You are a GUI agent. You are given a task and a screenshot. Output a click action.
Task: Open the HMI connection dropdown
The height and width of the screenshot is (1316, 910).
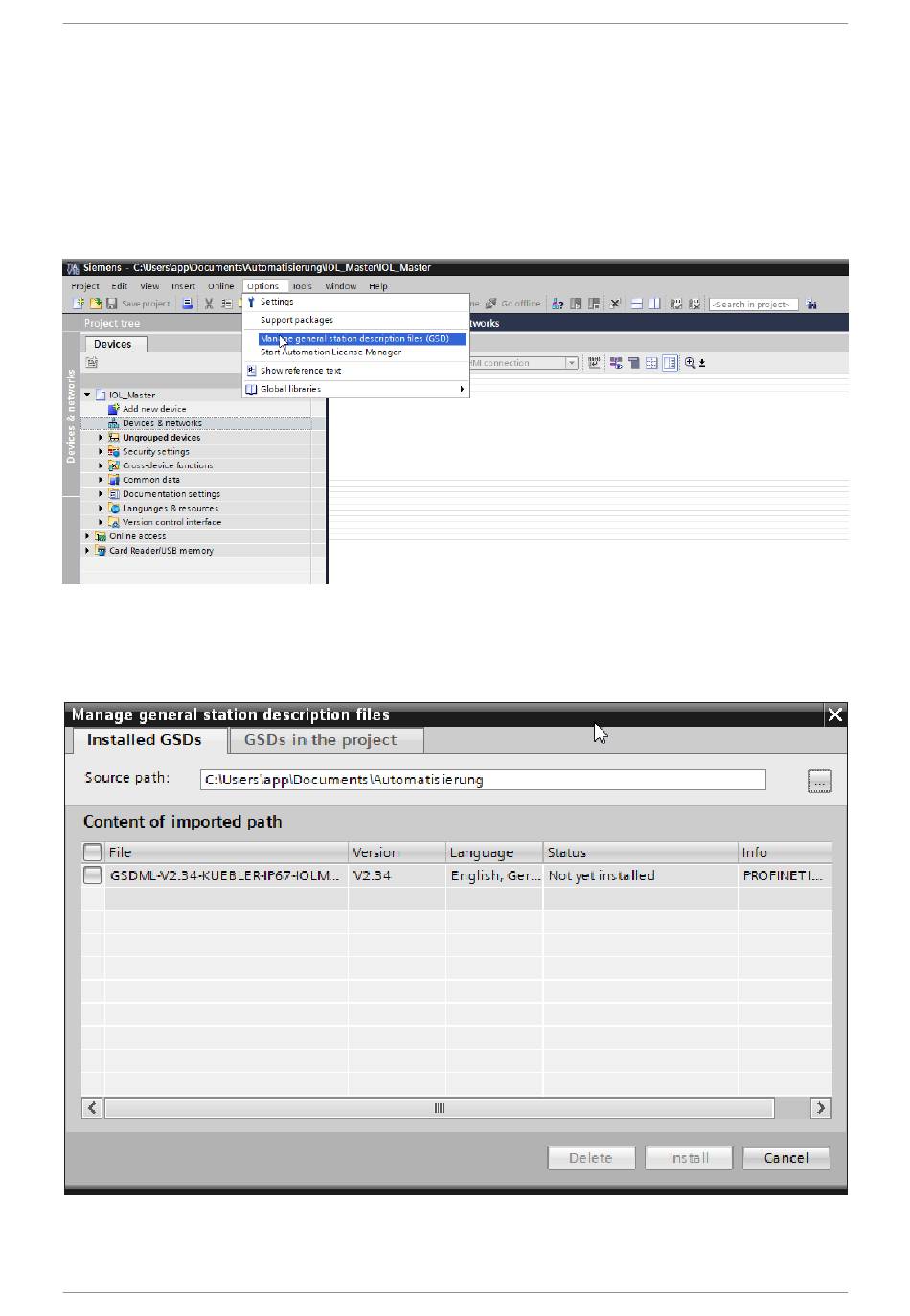point(572,363)
